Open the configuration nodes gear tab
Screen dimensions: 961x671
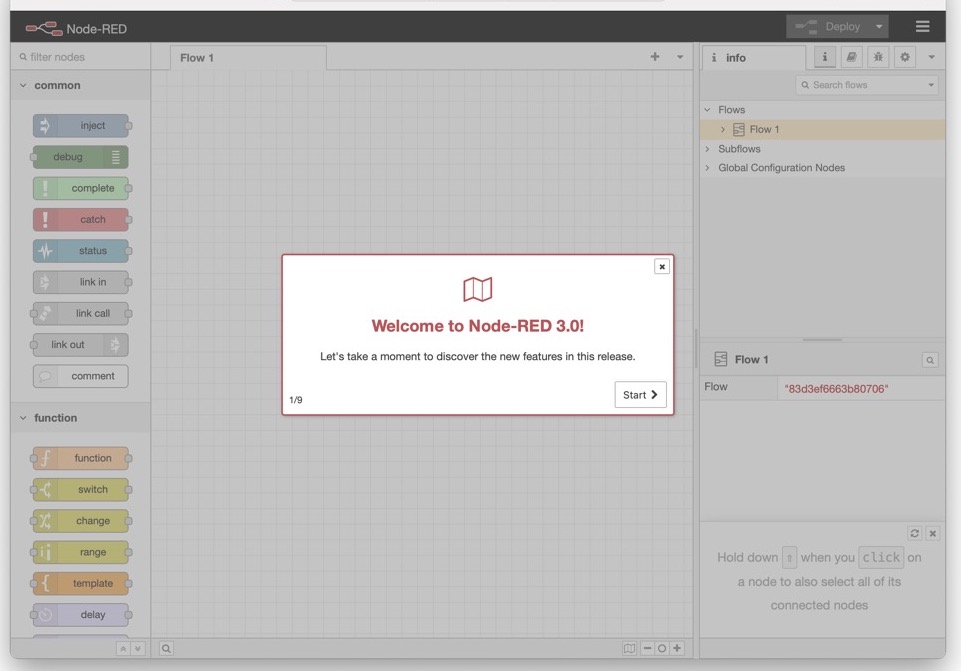(x=905, y=57)
